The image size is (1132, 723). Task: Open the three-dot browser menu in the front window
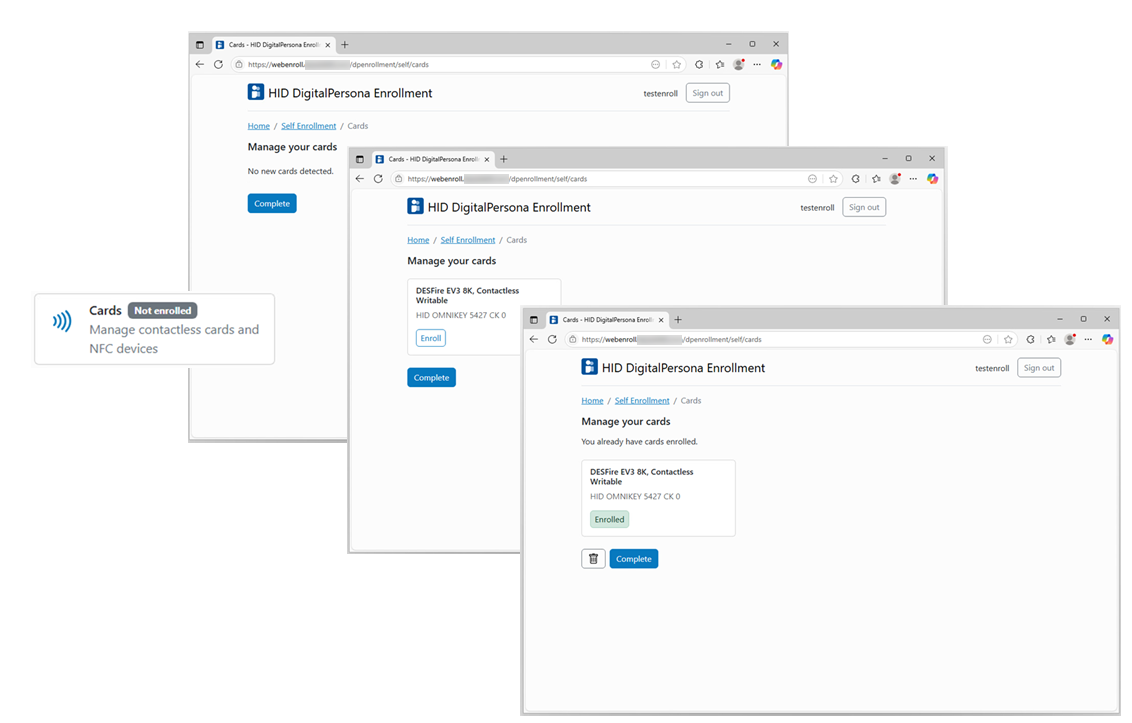(1088, 340)
